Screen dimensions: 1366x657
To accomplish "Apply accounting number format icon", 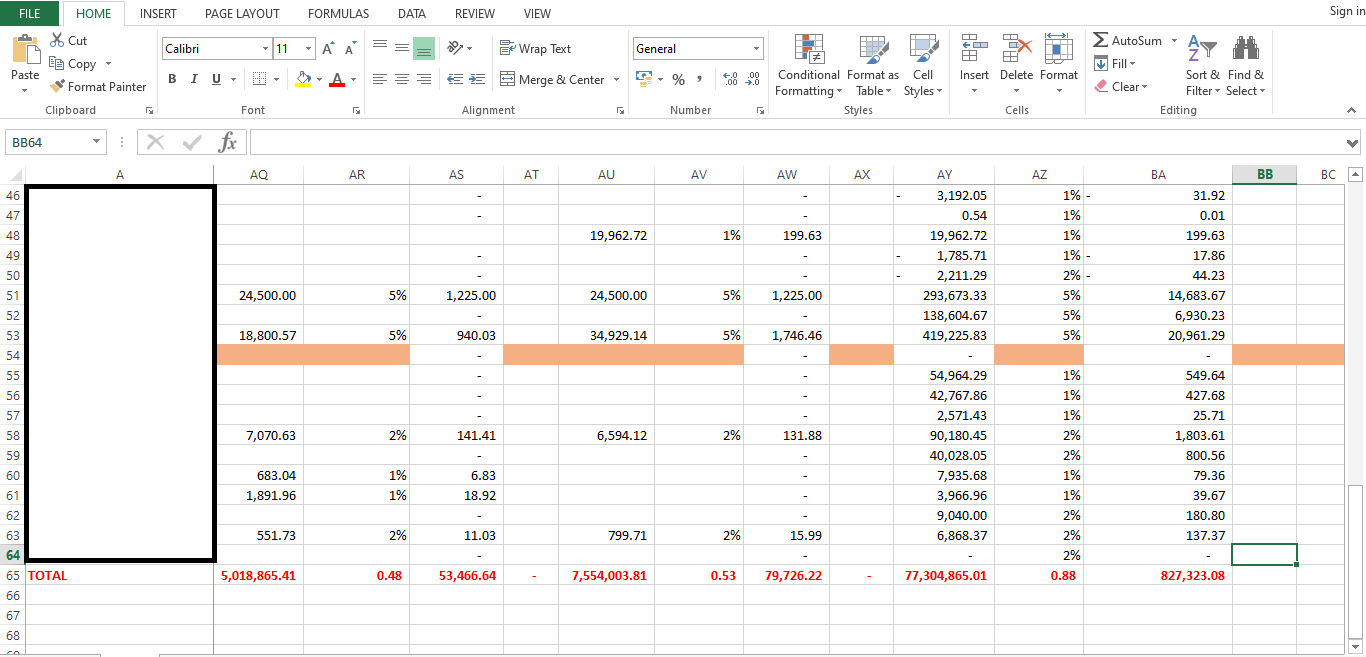I will pyautogui.click(x=643, y=79).
